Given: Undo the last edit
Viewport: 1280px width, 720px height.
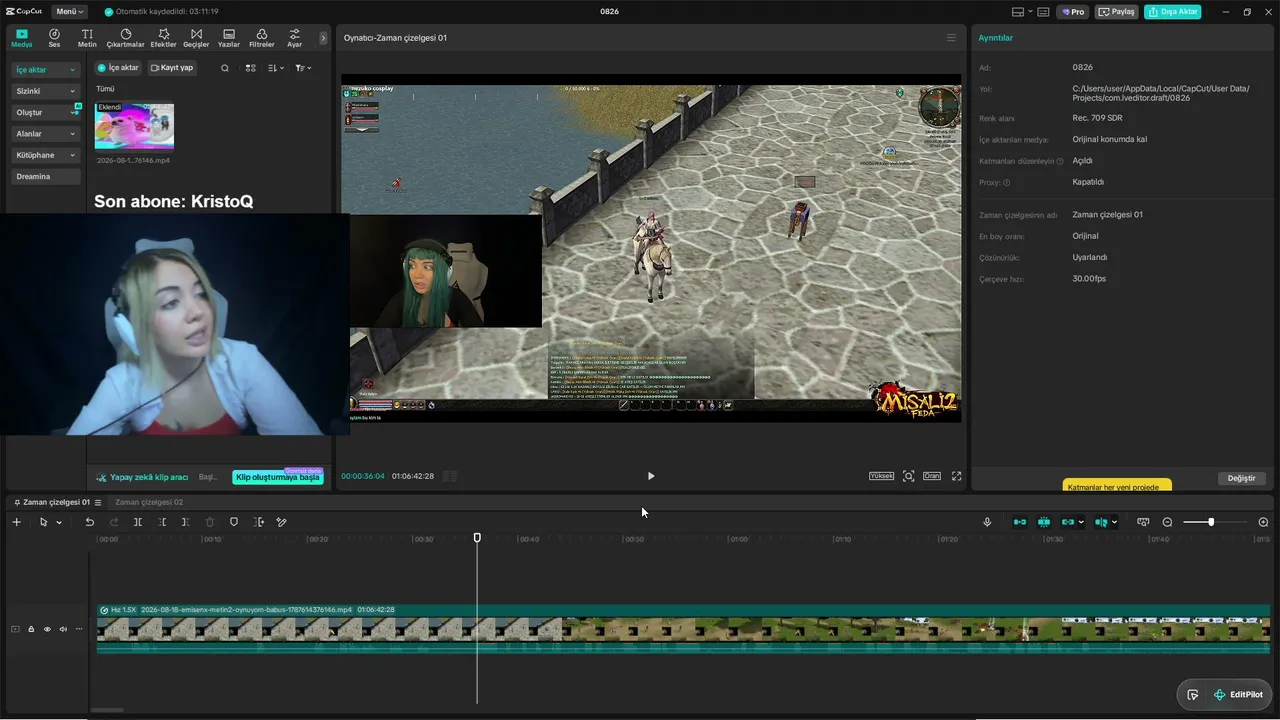Looking at the screenshot, I should pyautogui.click(x=89, y=522).
